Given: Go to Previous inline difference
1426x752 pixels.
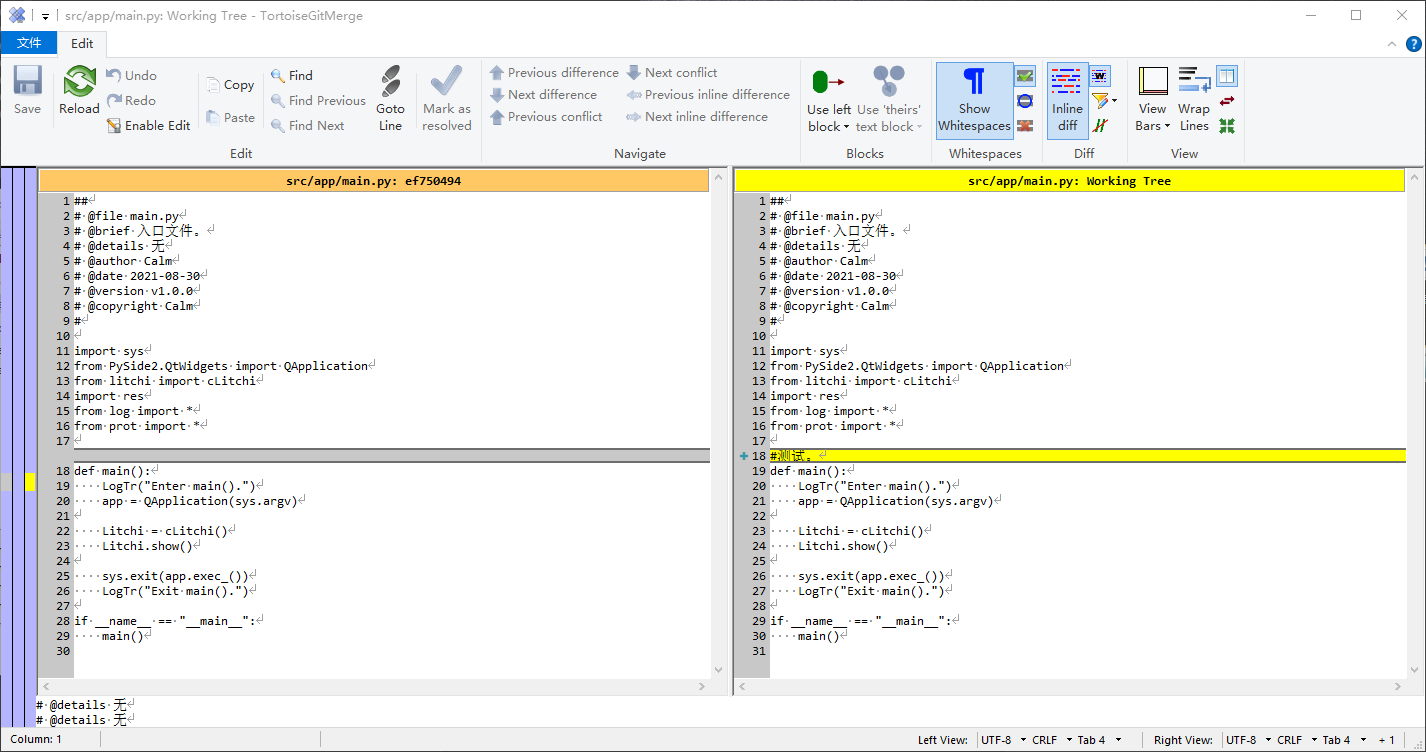Looking at the screenshot, I should point(708,94).
